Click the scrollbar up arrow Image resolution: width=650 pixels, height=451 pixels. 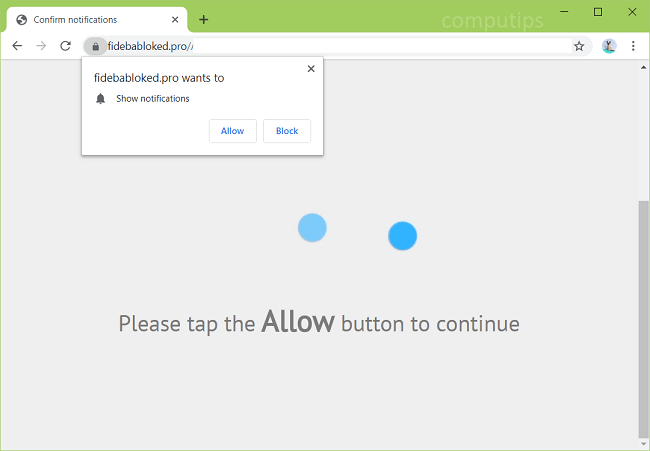click(643, 67)
